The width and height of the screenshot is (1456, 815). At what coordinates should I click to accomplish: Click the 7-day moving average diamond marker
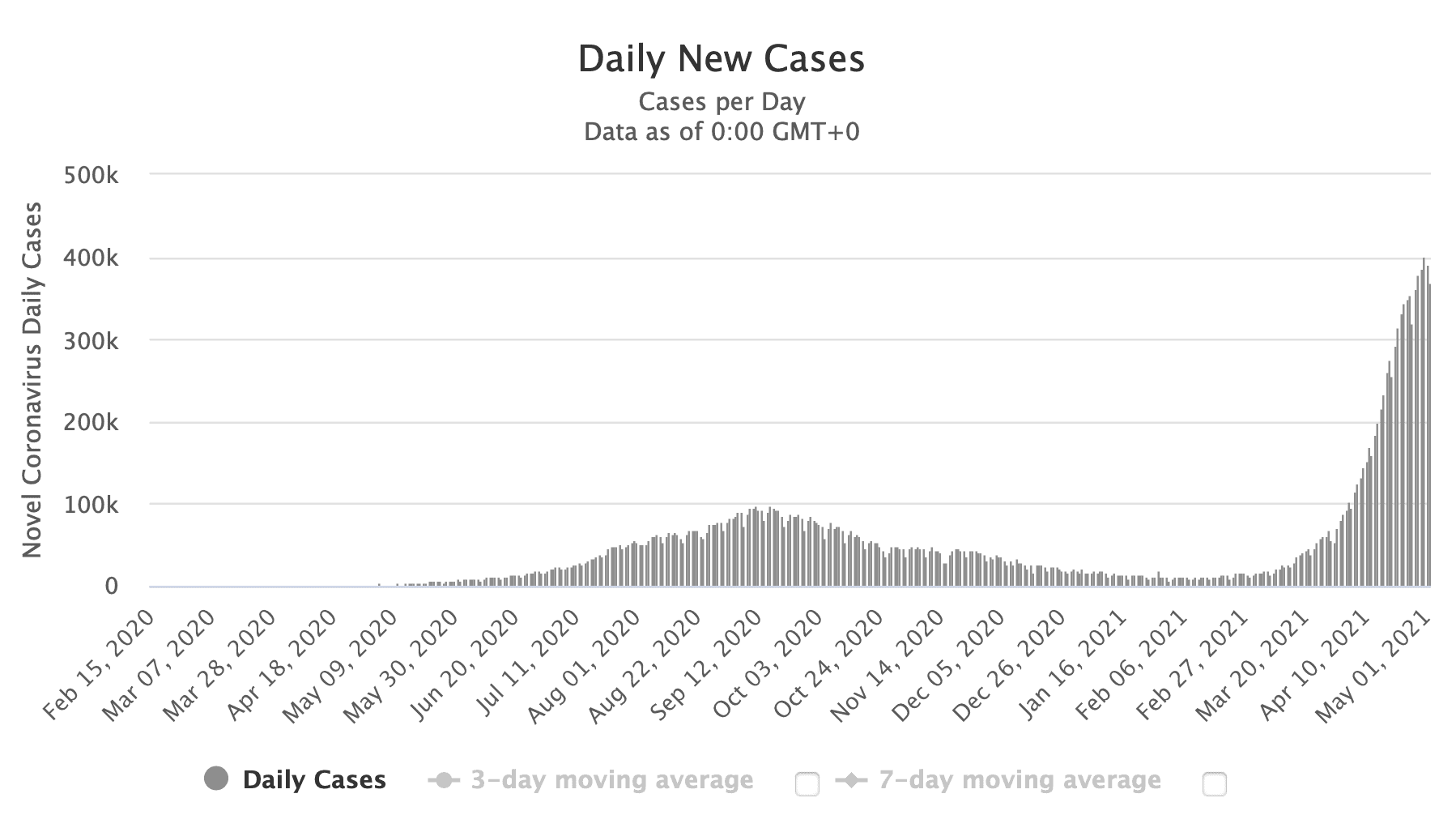point(853,780)
